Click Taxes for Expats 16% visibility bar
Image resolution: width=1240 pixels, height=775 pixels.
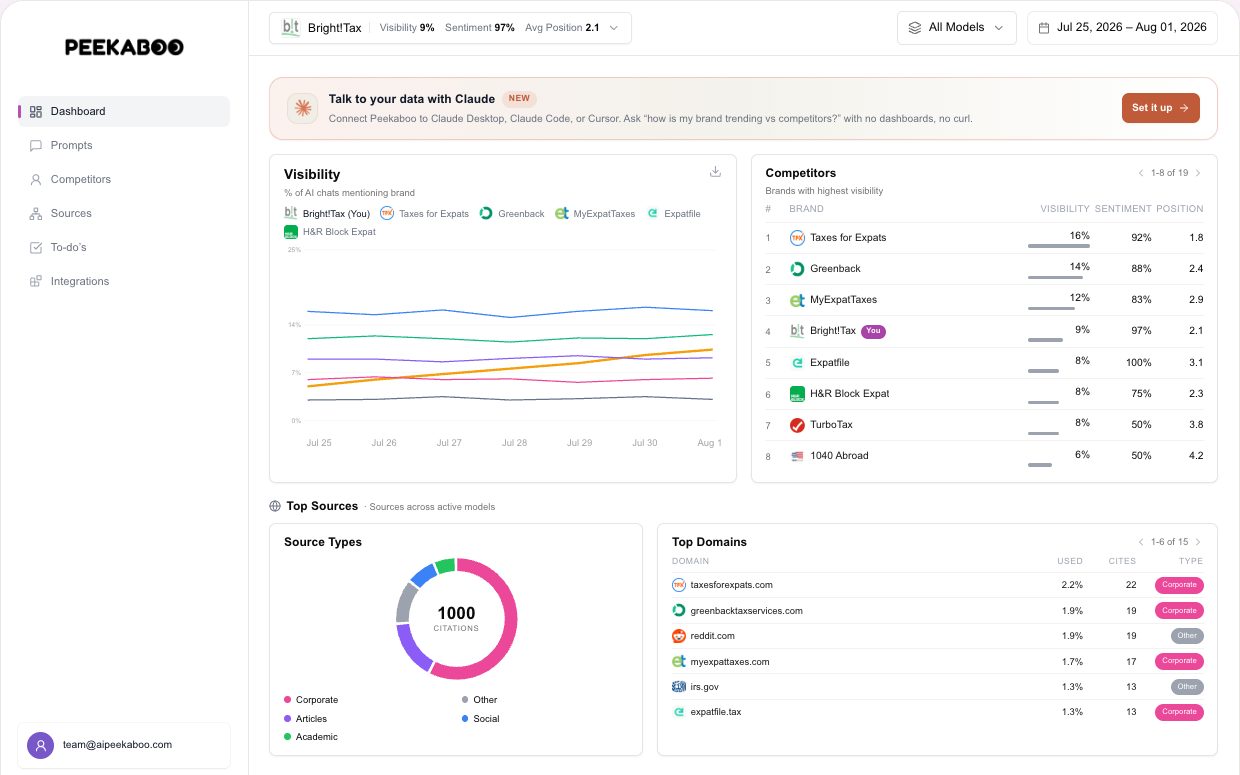1058,246
